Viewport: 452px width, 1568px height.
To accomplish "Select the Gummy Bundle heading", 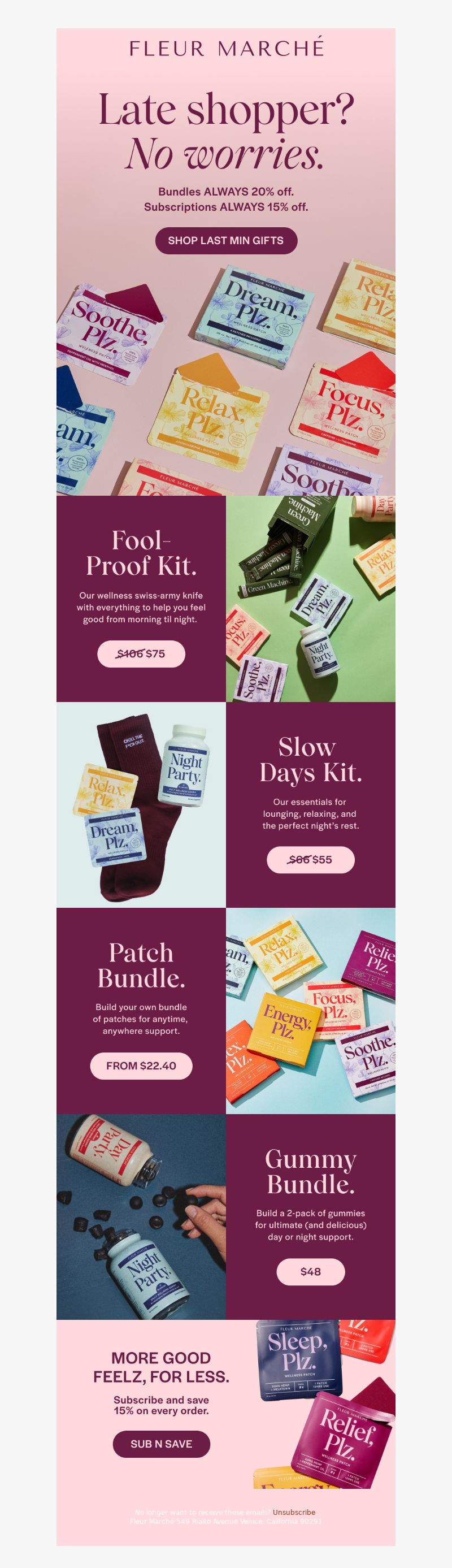I will point(311,1171).
